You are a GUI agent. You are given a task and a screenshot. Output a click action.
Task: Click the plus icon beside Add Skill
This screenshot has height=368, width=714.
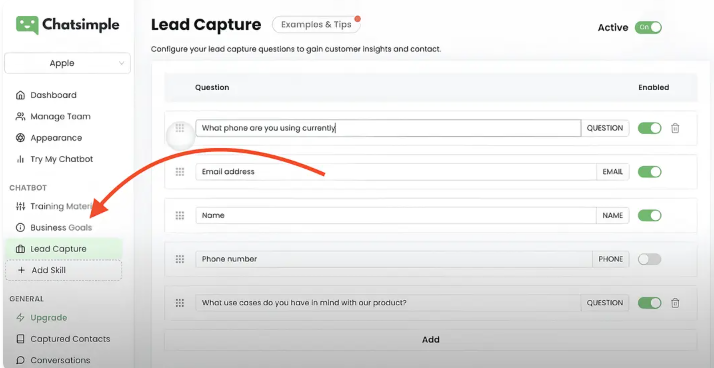click(x=21, y=270)
